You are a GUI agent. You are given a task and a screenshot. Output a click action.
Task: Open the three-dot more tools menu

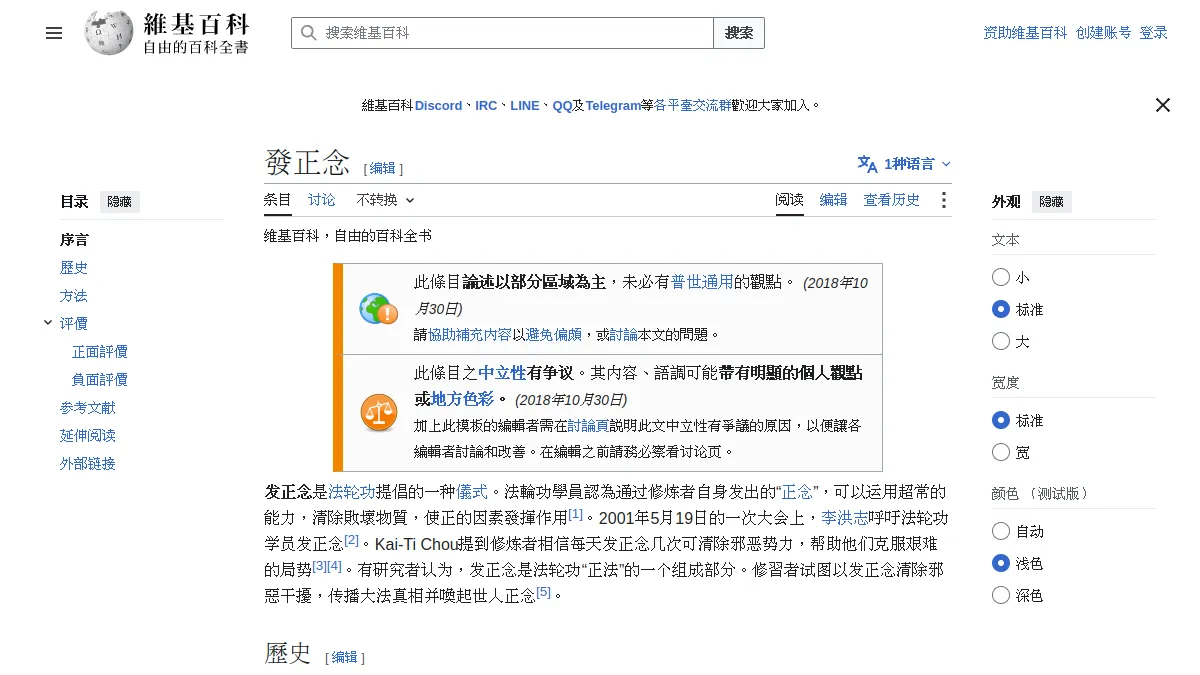[943, 200]
